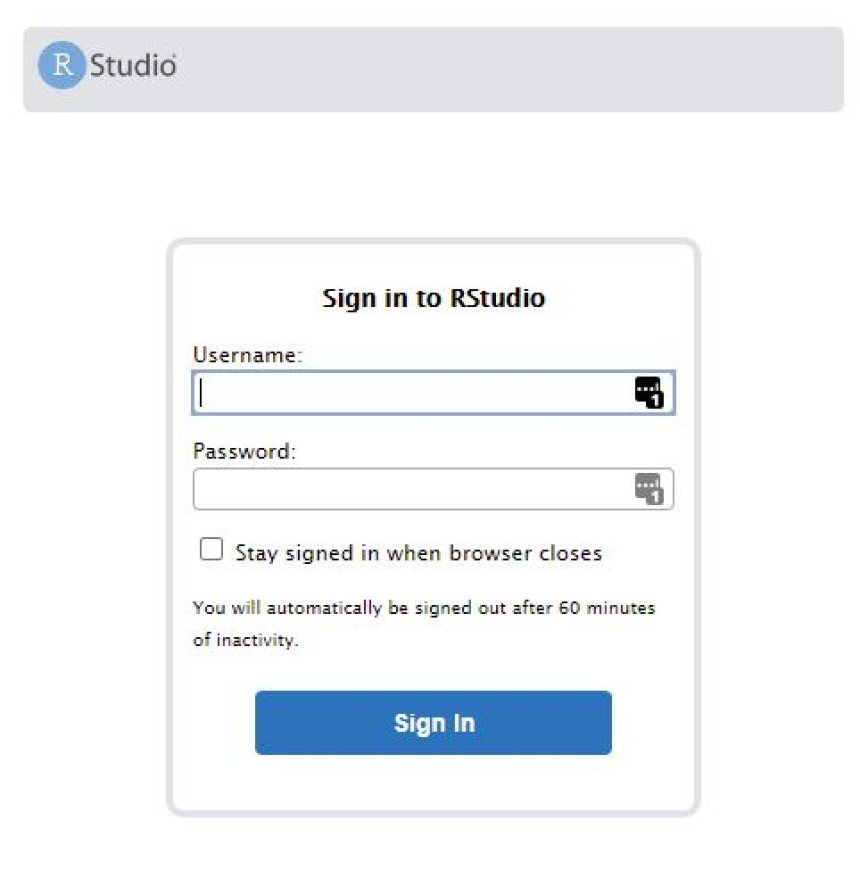The width and height of the screenshot is (860, 887).
Task: Enable the Stay signed in checkbox
Action: pyautogui.click(x=211, y=550)
